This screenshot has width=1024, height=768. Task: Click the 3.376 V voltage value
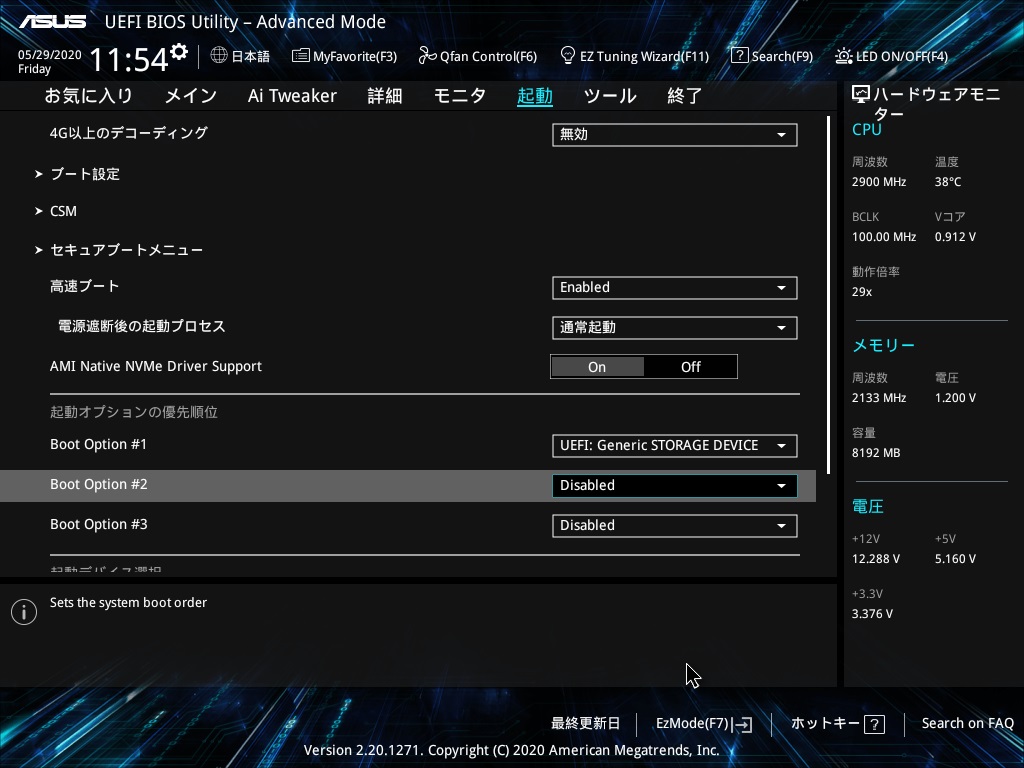872,614
